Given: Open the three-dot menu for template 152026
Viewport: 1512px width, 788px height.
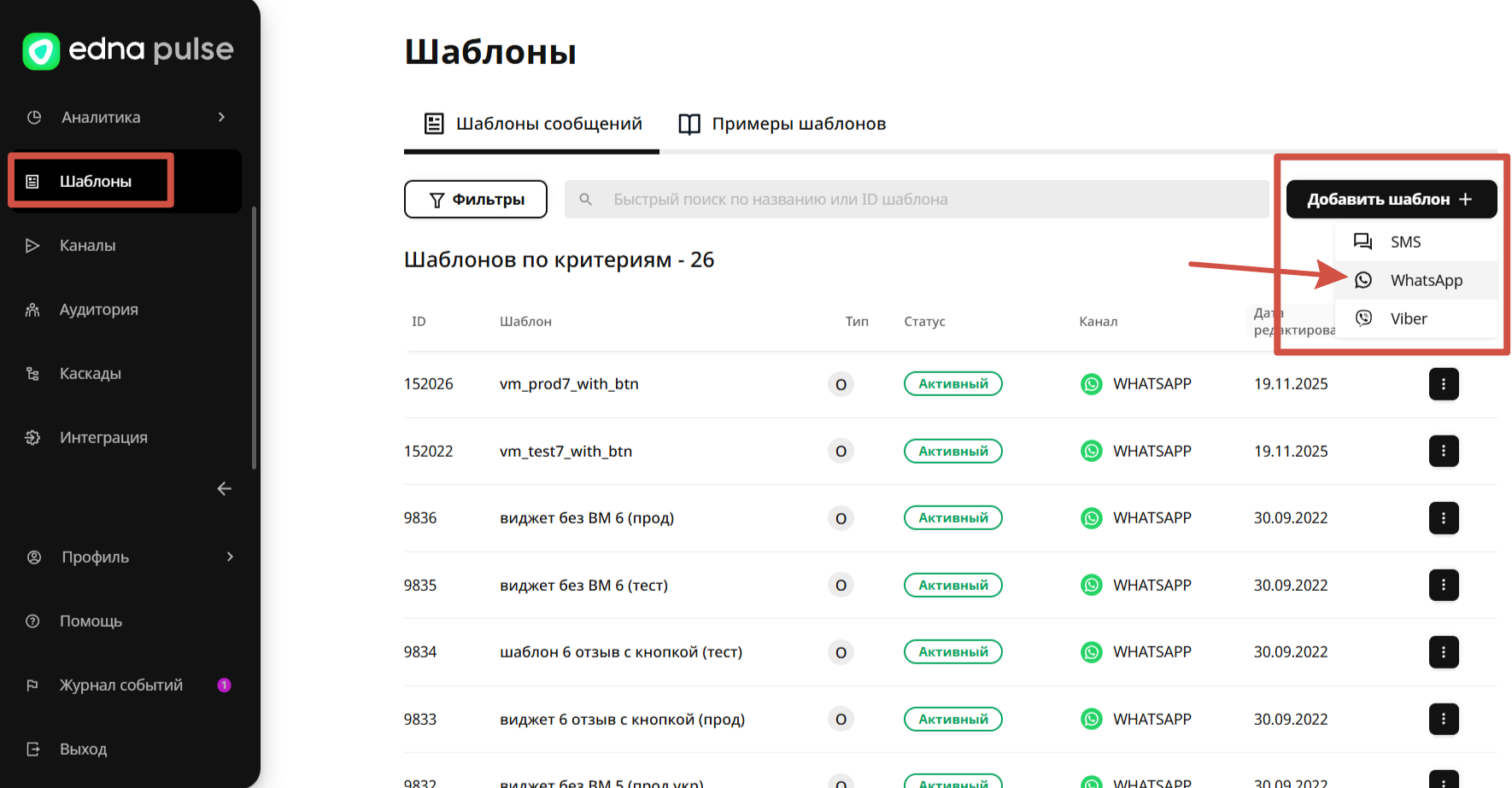Looking at the screenshot, I should 1443,384.
